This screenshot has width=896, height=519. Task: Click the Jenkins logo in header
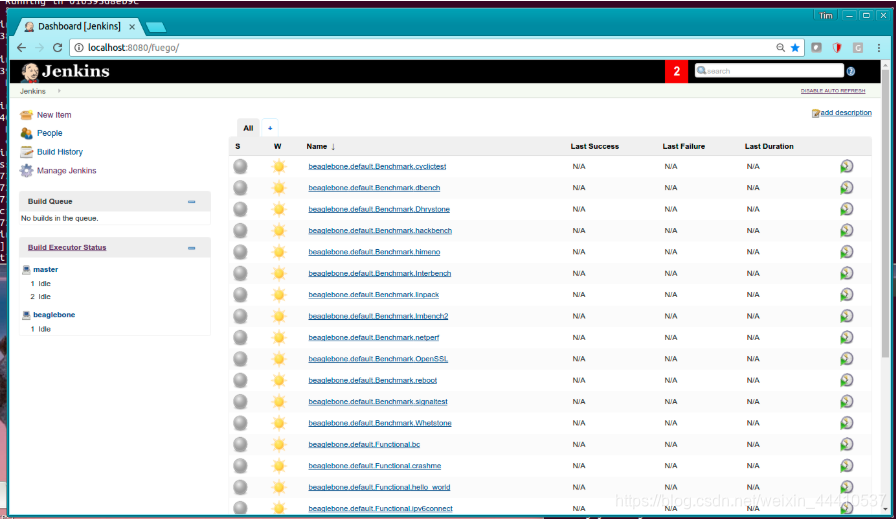pos(65,71)
